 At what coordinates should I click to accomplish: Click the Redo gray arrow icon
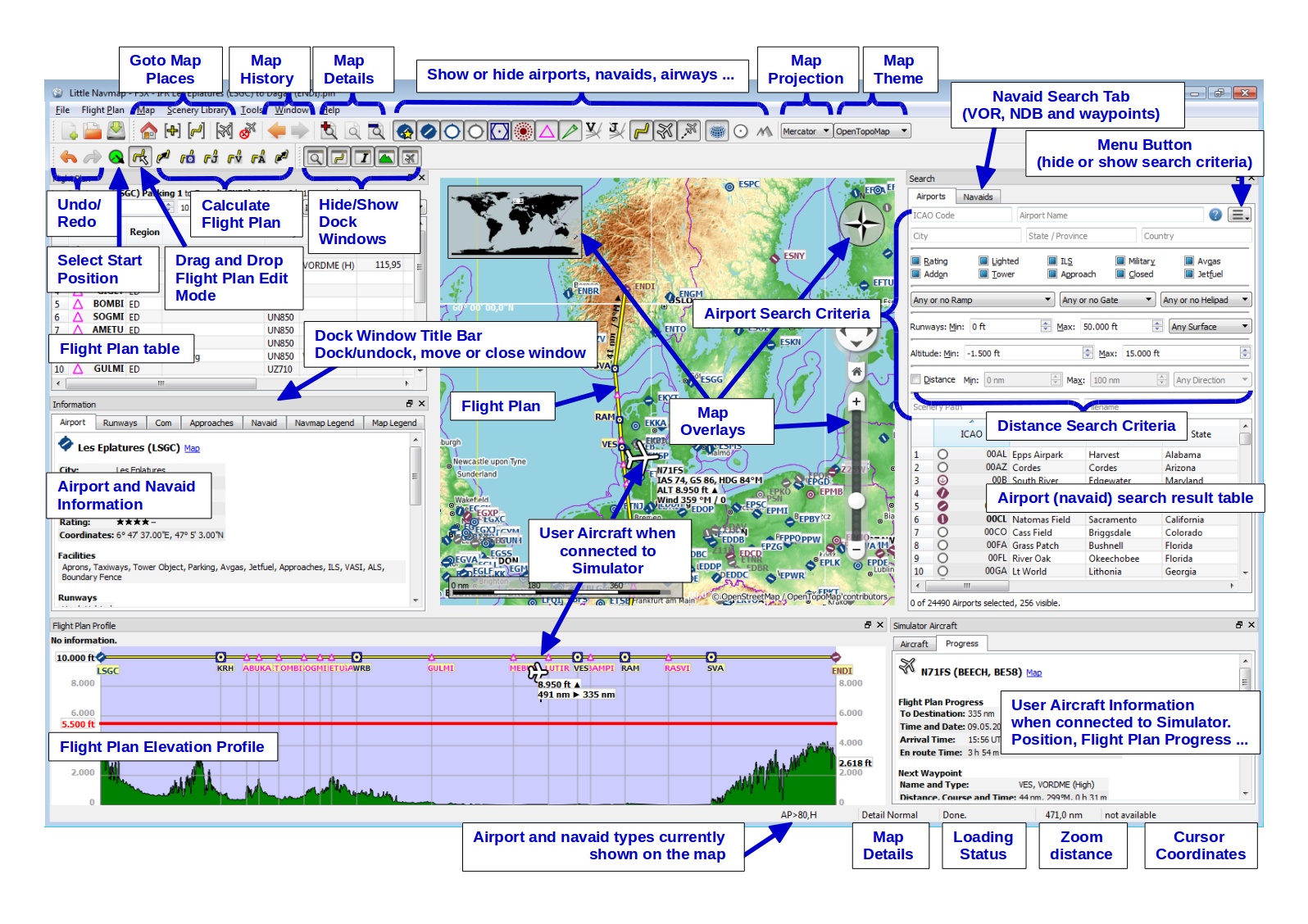coord(93,156)
